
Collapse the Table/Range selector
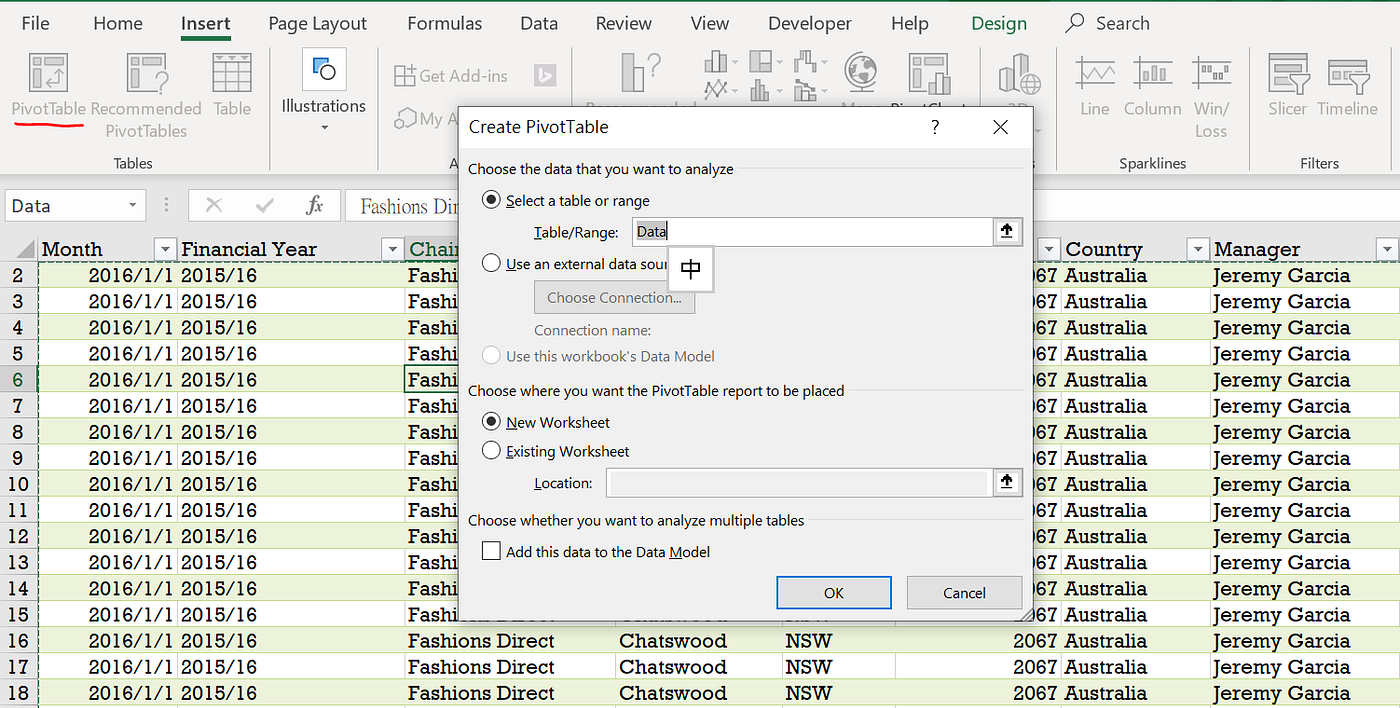tap(1006, 232)
